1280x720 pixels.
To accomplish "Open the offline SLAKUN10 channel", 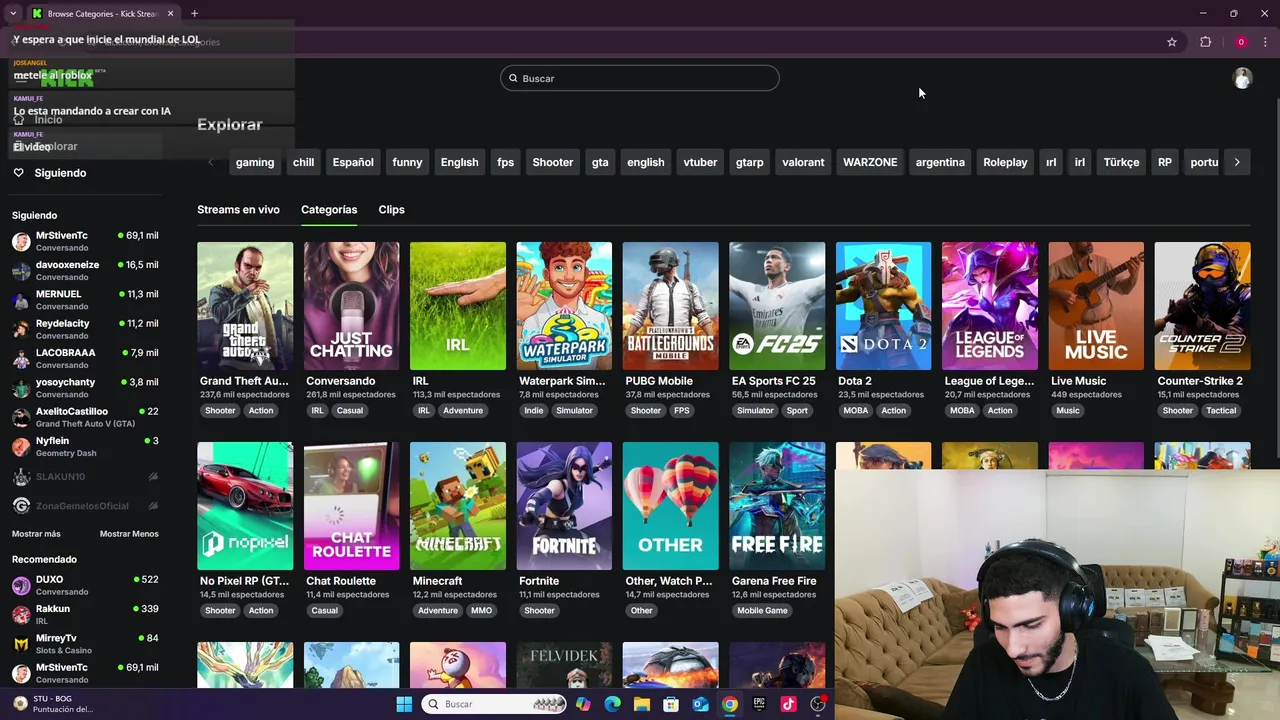I will pyautogui.click(x=85, y=477).
